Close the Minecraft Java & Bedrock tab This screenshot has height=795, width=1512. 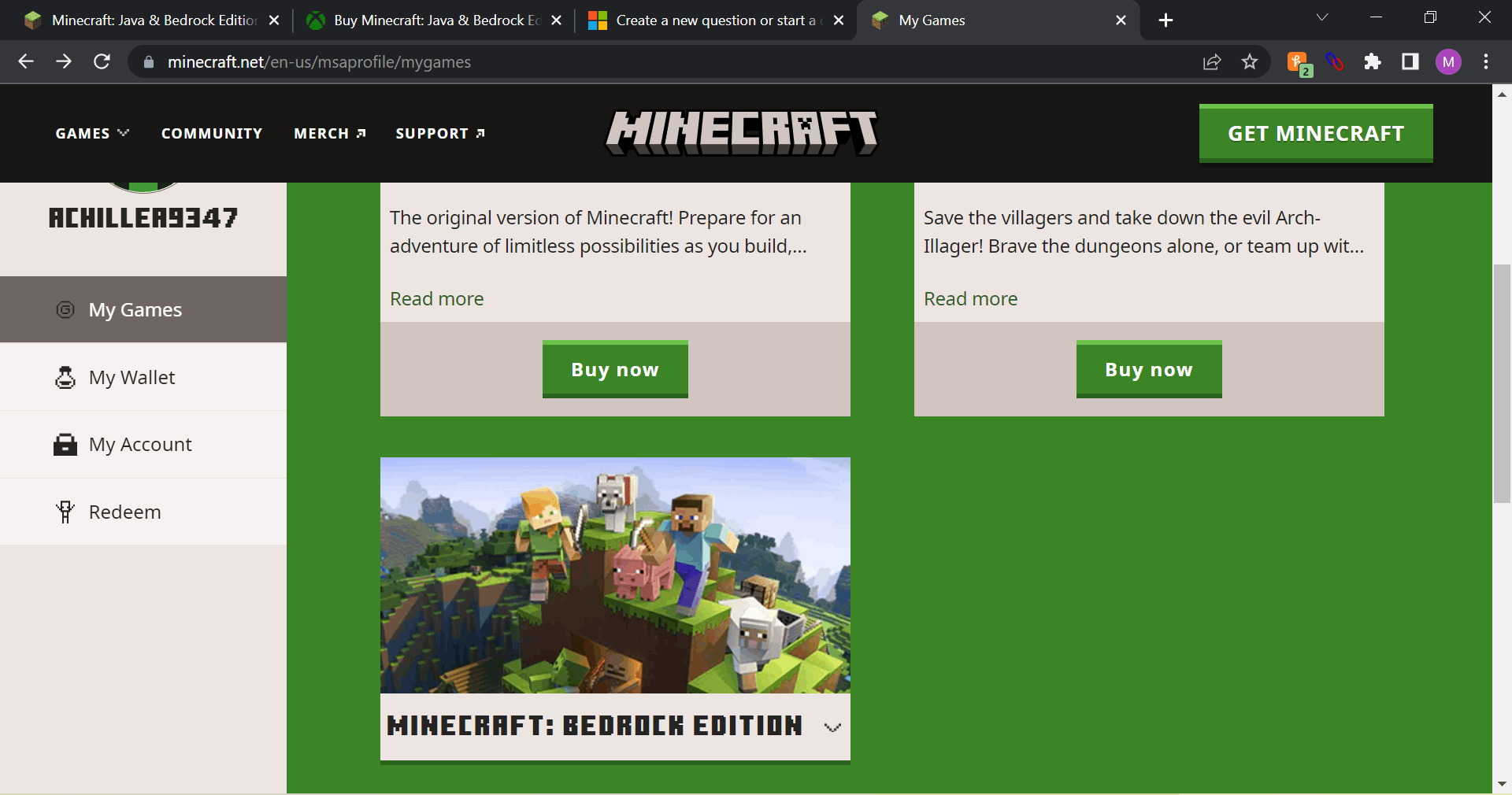pyautogui.click(x=274, y=20)
